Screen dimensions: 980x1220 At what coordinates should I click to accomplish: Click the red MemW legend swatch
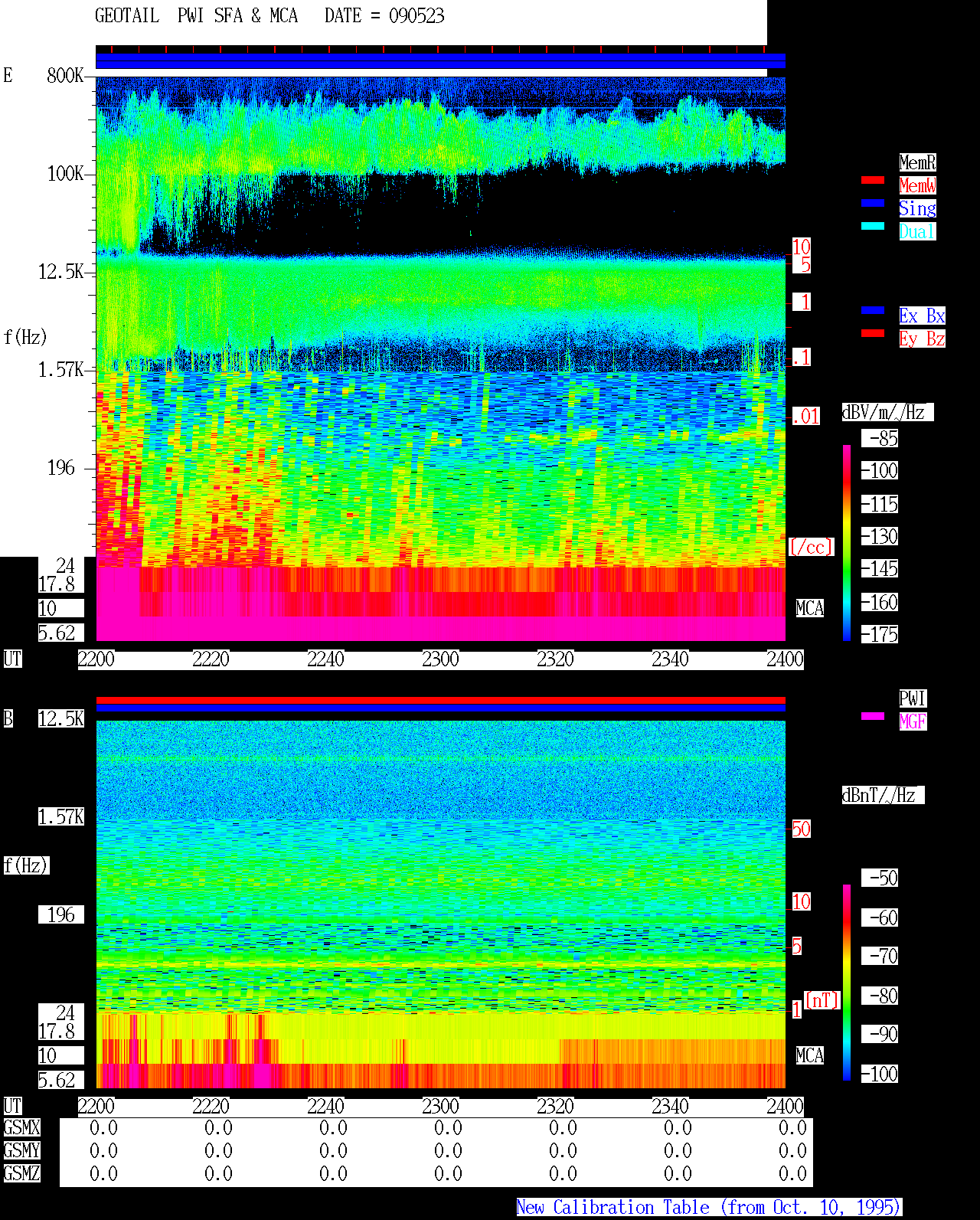pyautogui.click(x=873, y=180)
